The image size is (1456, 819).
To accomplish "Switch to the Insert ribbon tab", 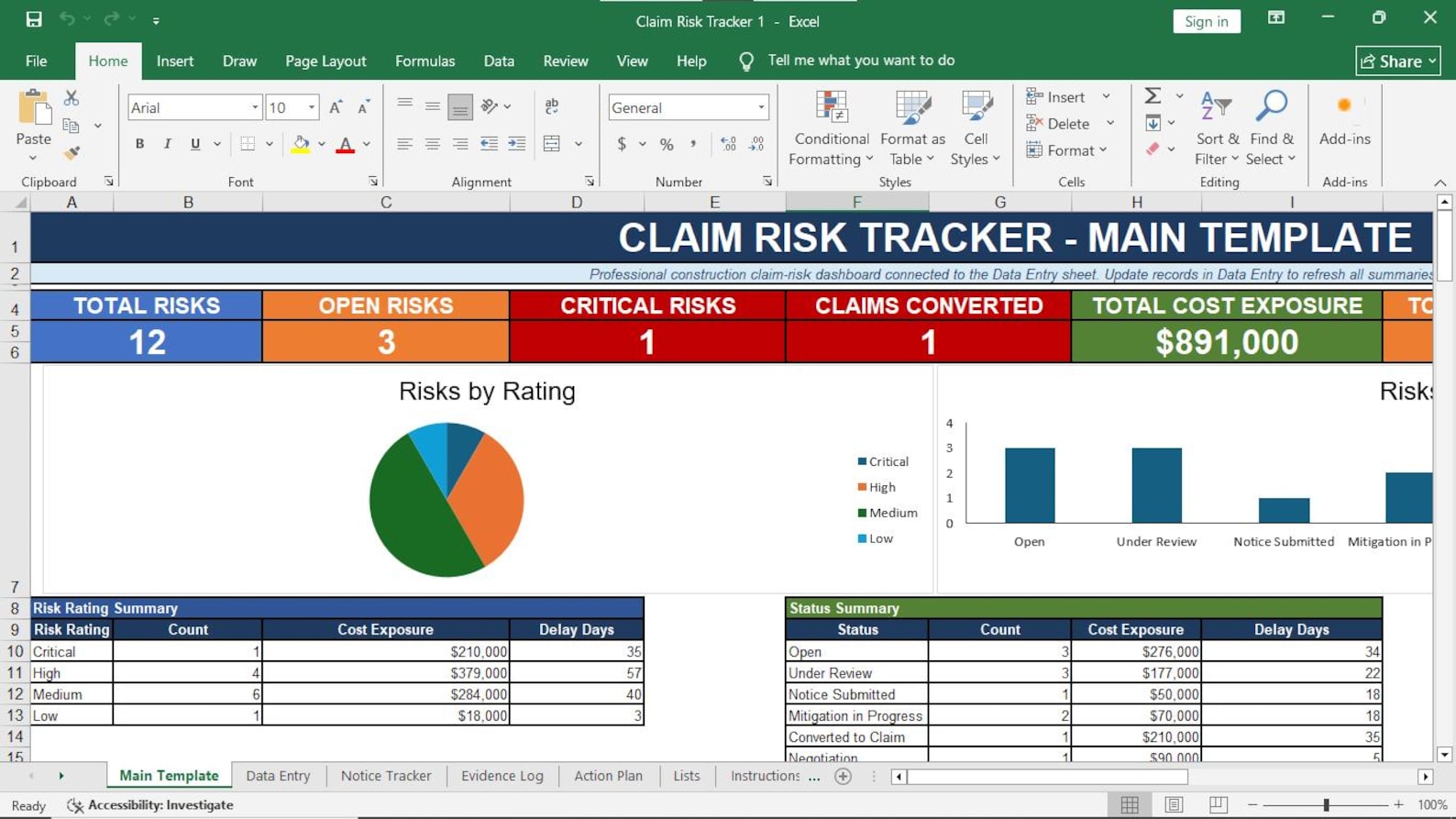I will coord(175,61).
